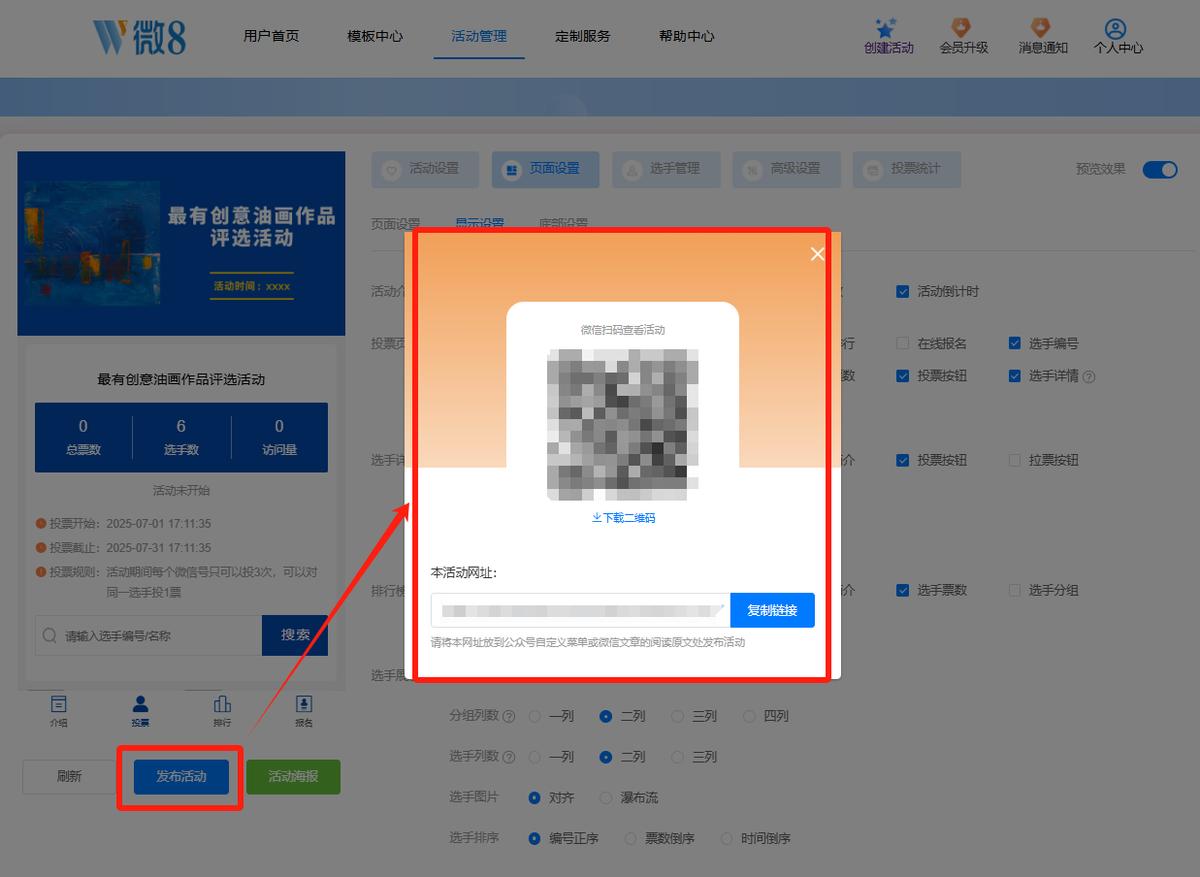Screen dimensions: 1200x877
Task: Close the QR code popup
Action: (x=817, y=254)
